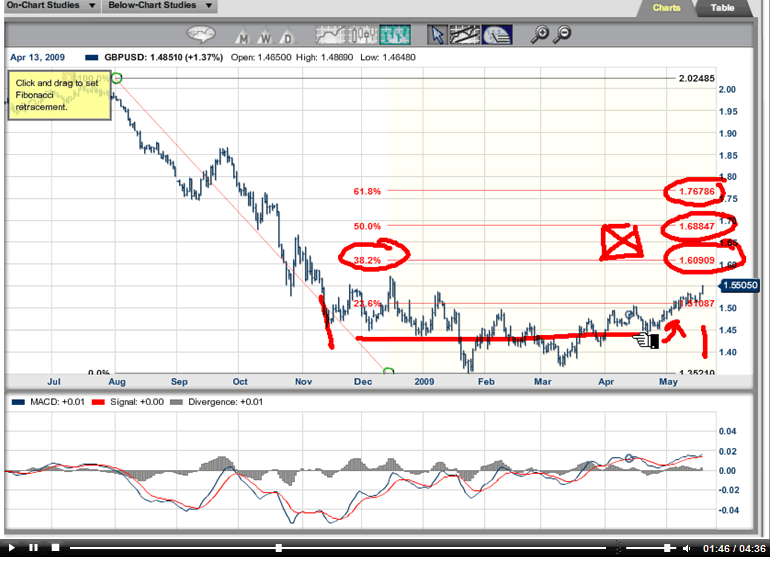Mute the video speaker icon
The width and height of the screenshot is (776, 561).
point(686,548)
